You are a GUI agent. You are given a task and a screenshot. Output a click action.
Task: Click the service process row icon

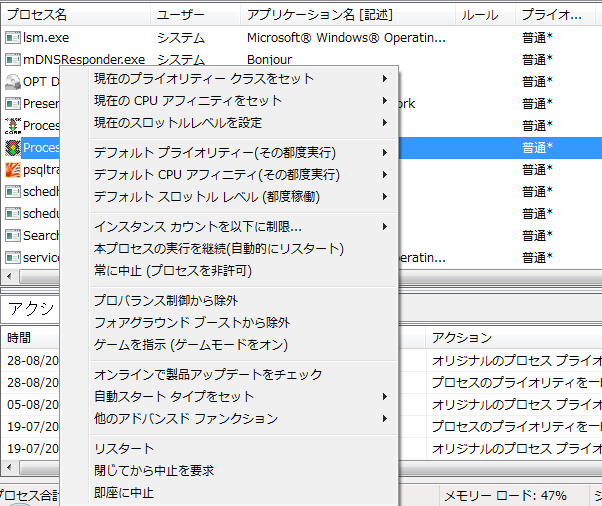coord(13,257)
